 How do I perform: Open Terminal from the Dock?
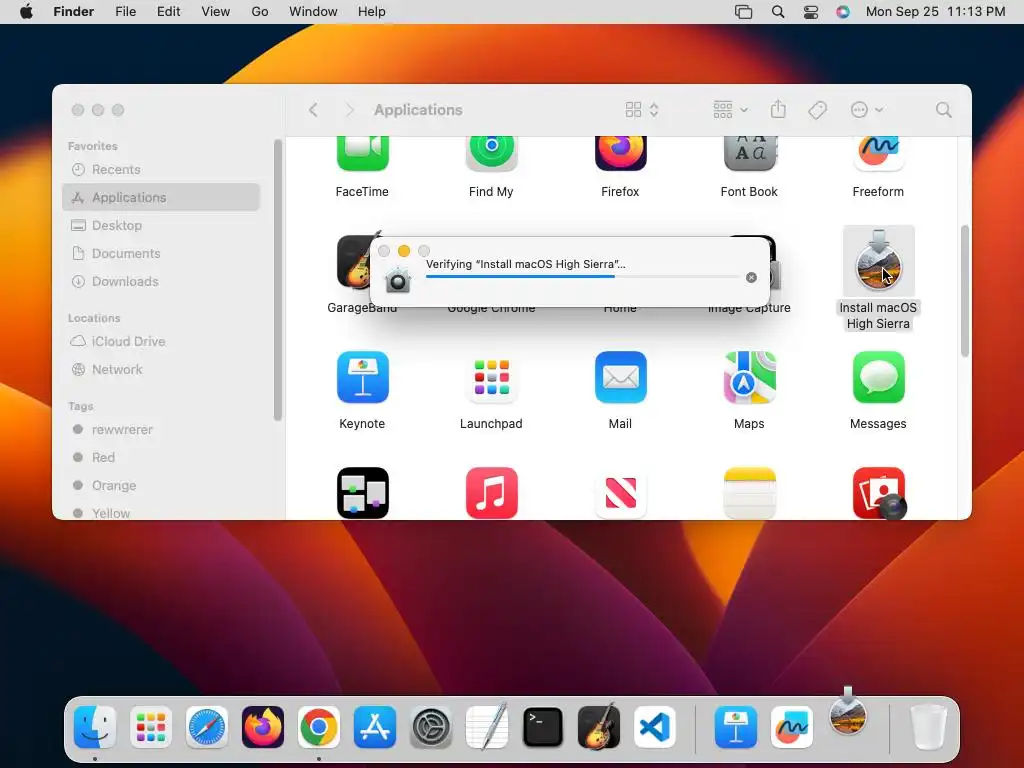click(x=543, y=727)
